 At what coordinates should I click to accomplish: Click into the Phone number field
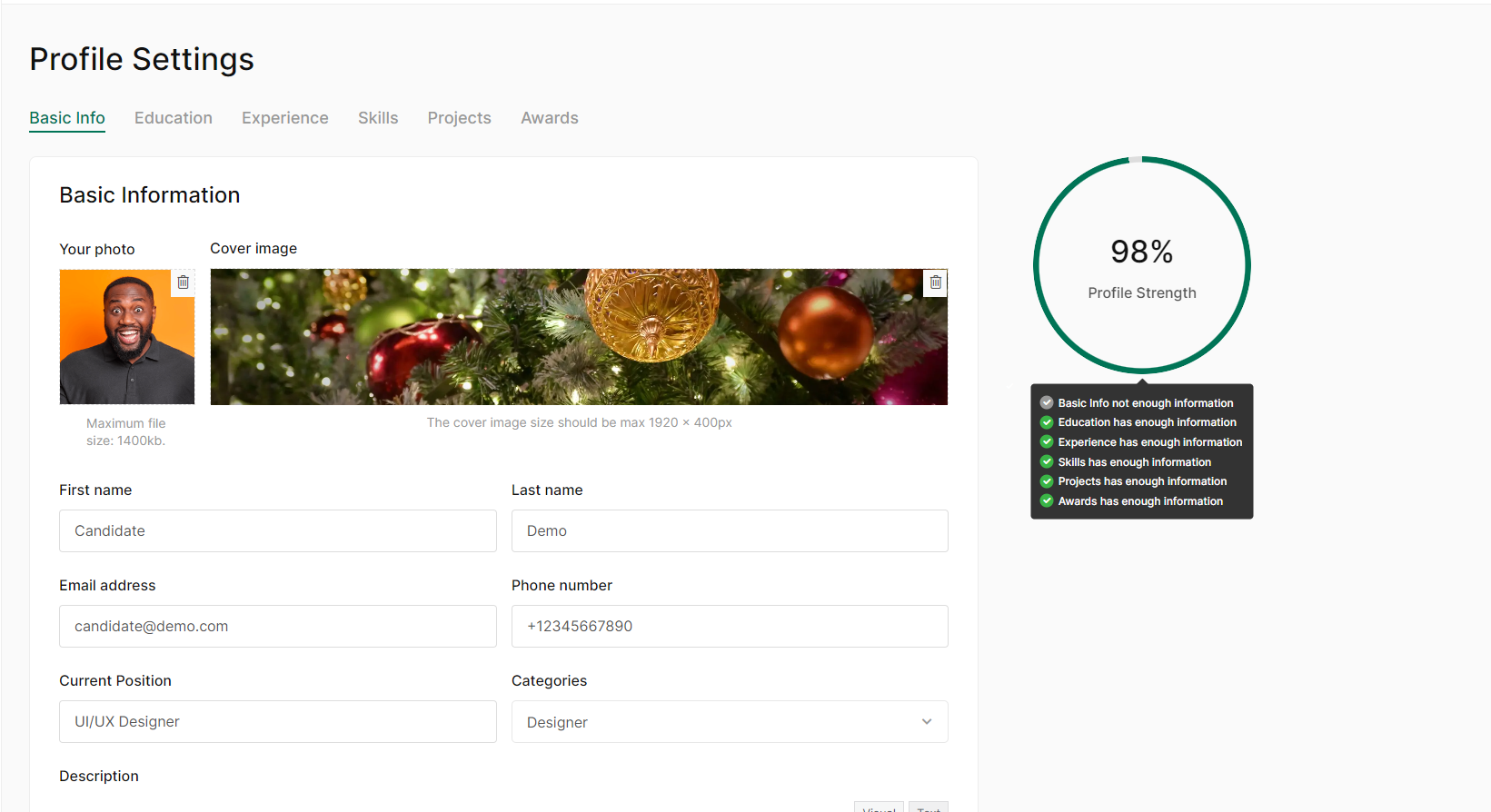729,626
